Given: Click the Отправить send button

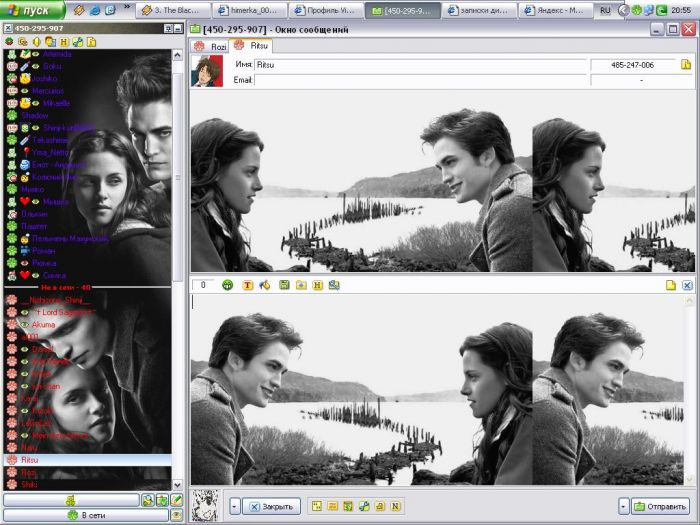Looking at the screenshot, I should coord(661,506).
